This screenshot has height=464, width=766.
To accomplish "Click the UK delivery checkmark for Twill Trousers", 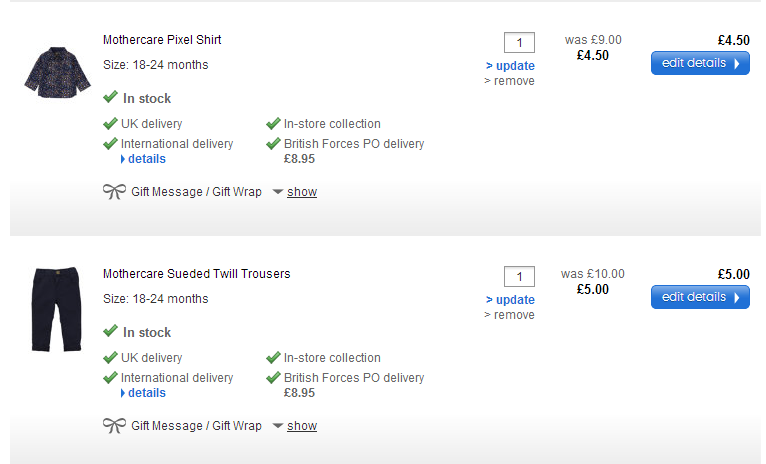I will (x=110, y=358).
